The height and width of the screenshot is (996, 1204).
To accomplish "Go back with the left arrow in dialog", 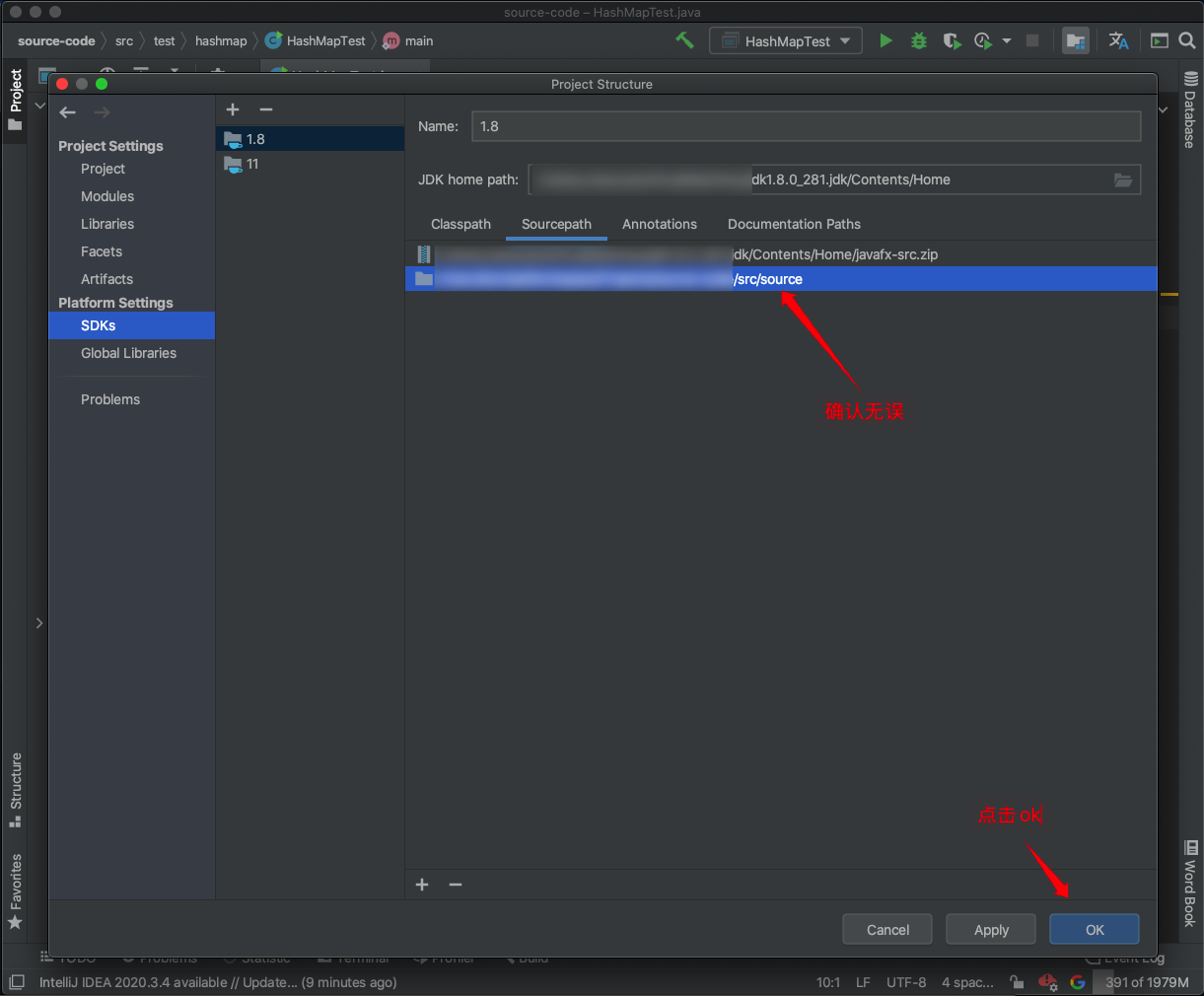I will pos(67,112).
